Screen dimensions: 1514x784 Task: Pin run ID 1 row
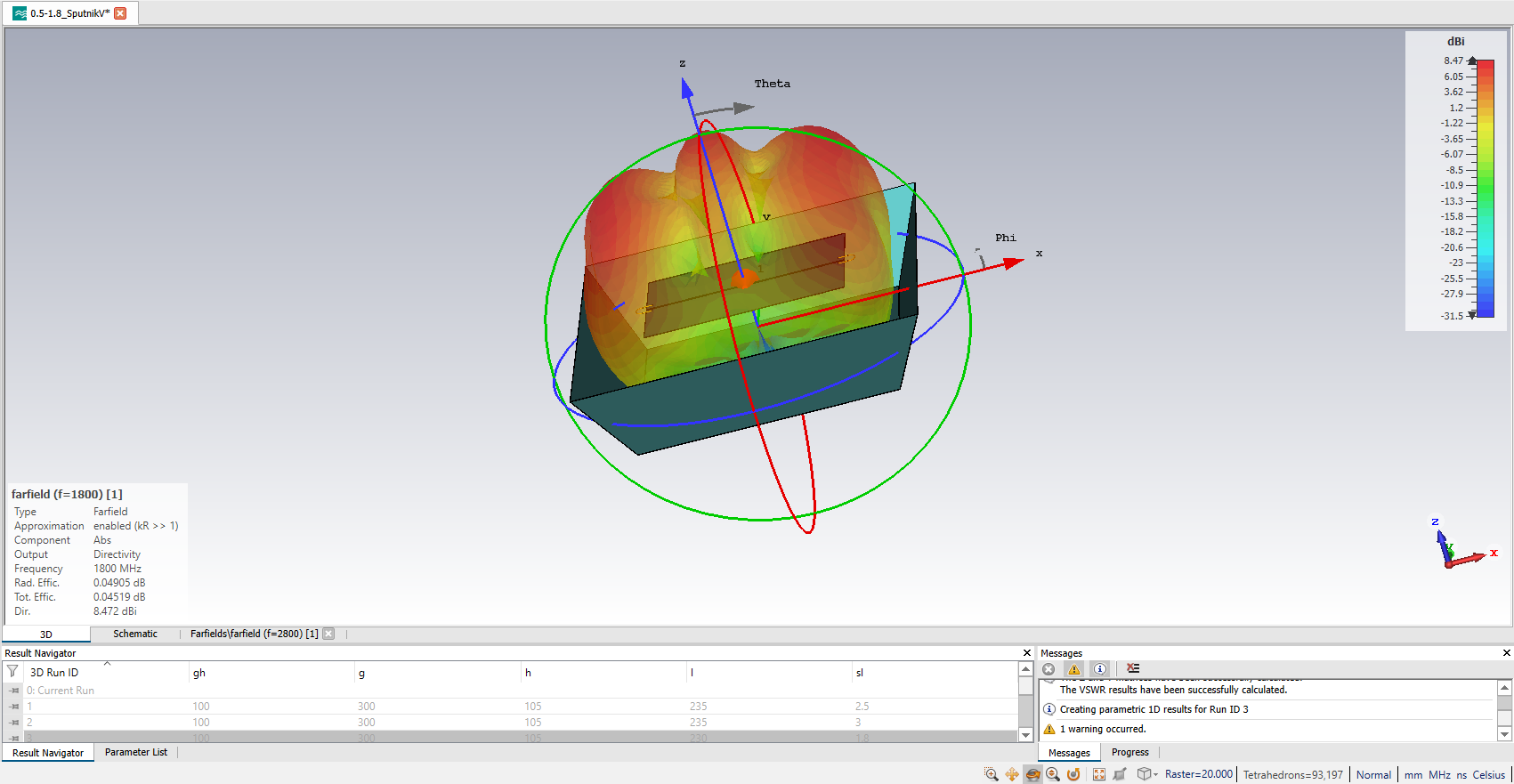coord(14,707)
